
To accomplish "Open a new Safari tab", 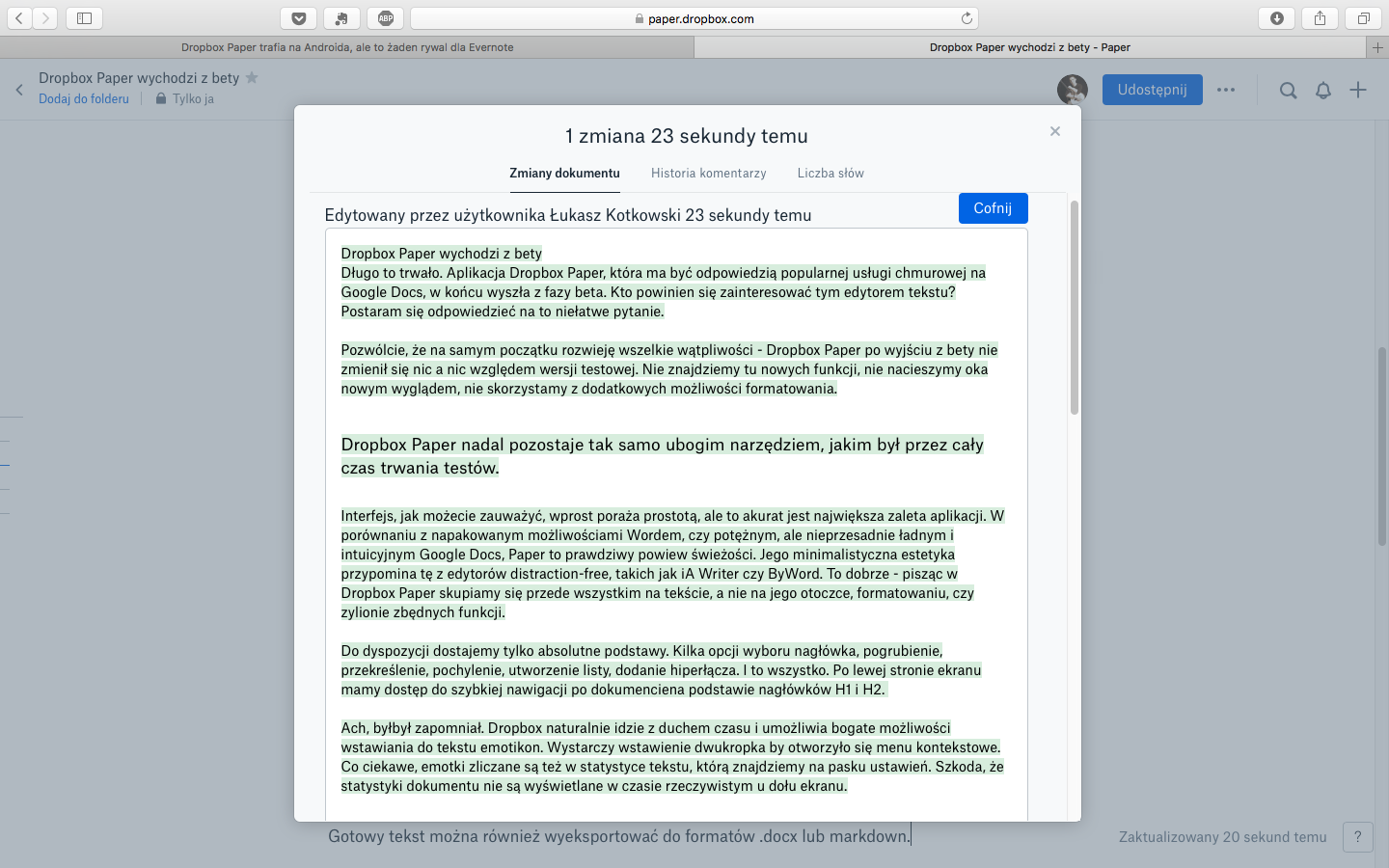I will 1377,47.
